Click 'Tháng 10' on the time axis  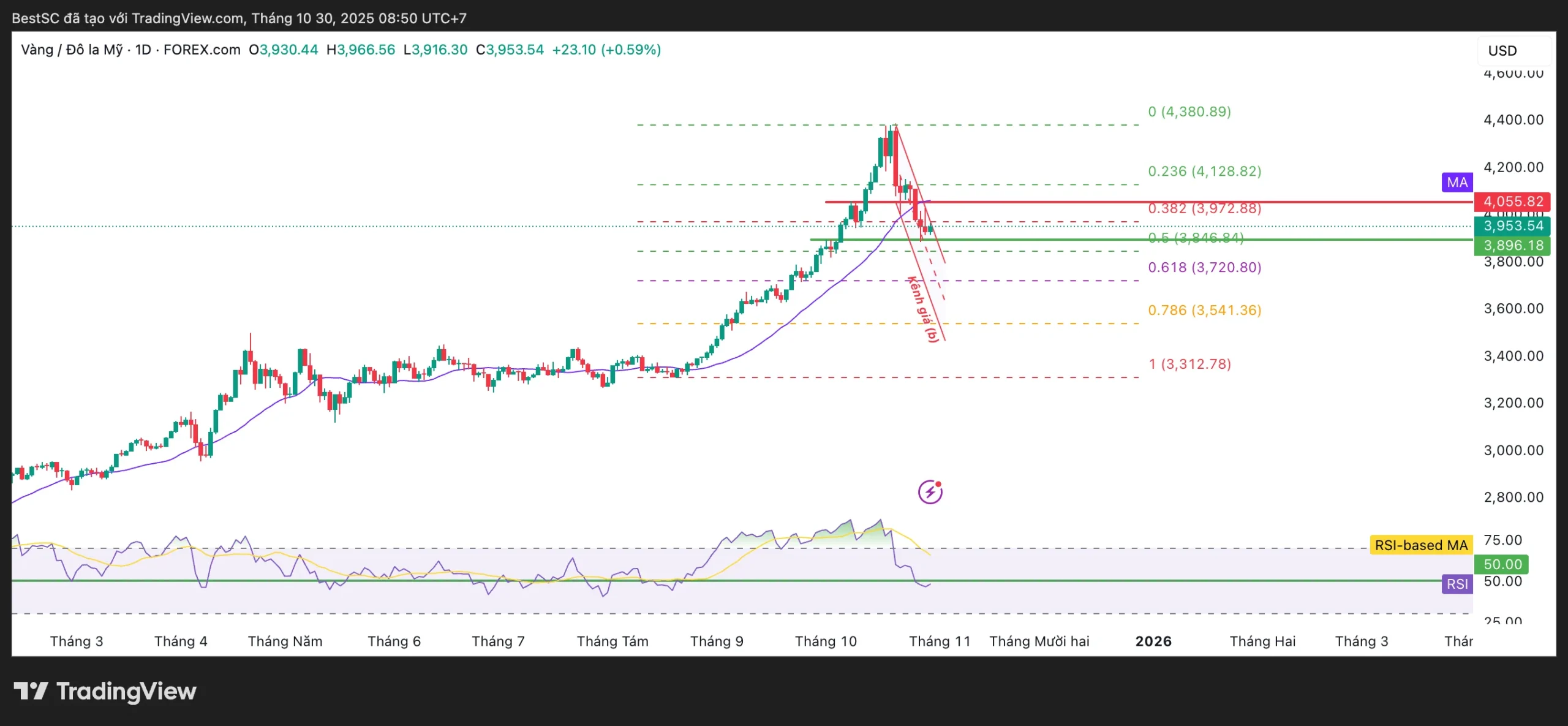tap(826, 641)
